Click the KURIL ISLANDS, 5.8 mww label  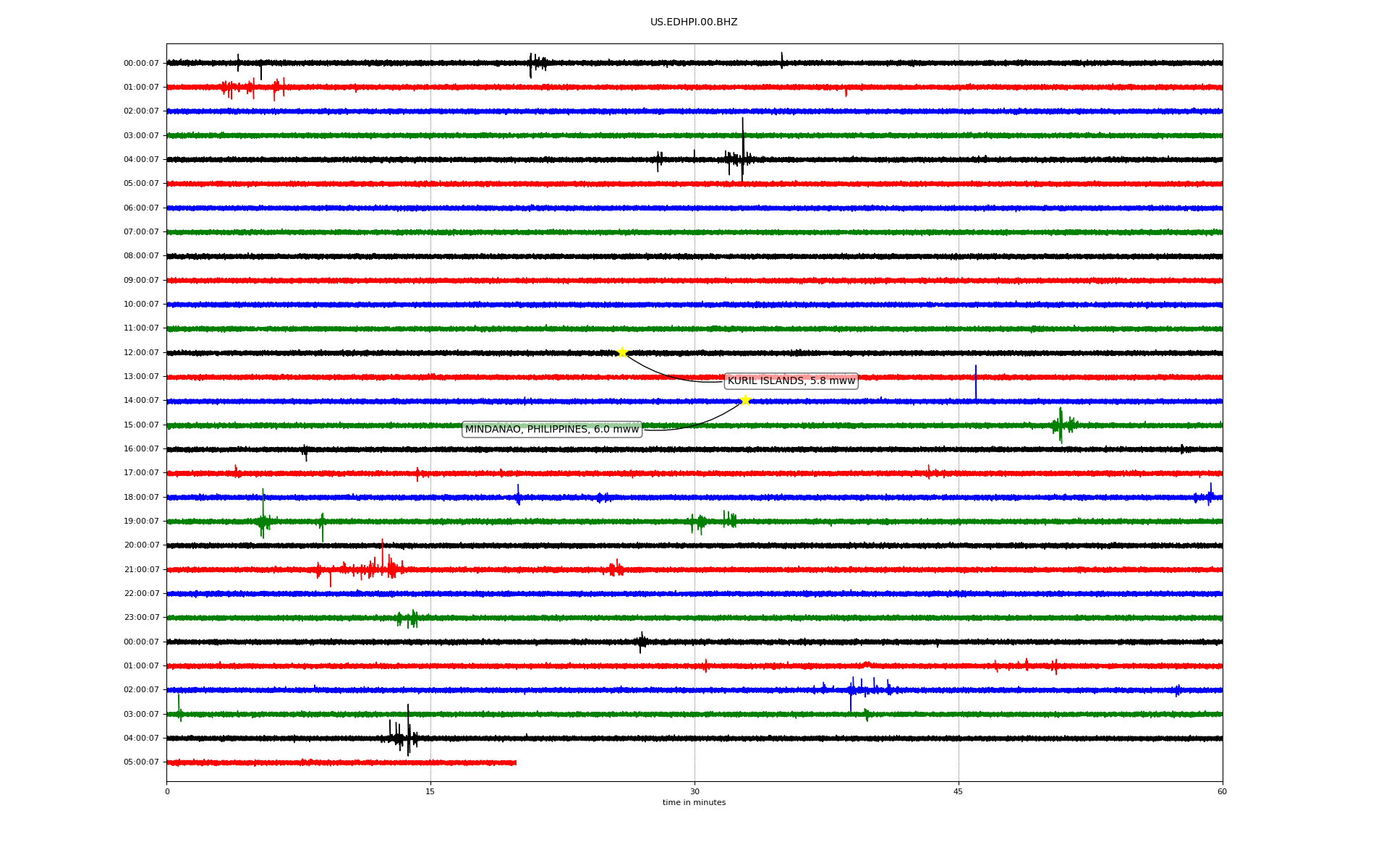(791, 381)
